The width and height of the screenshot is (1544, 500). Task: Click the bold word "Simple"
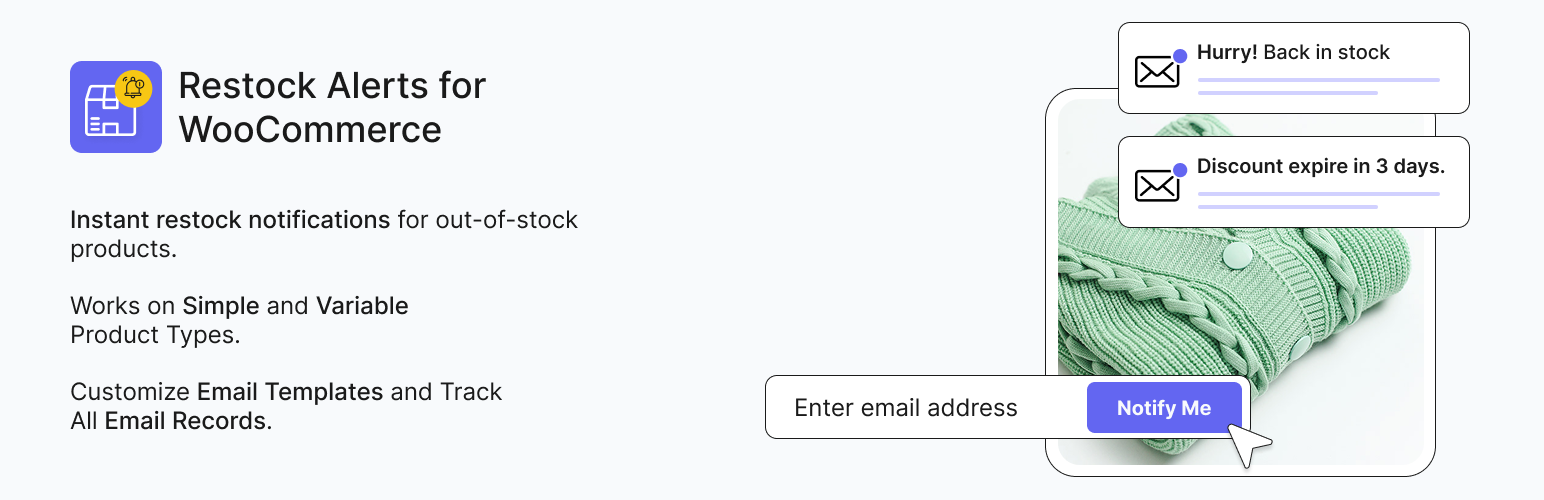click(220, 306)
